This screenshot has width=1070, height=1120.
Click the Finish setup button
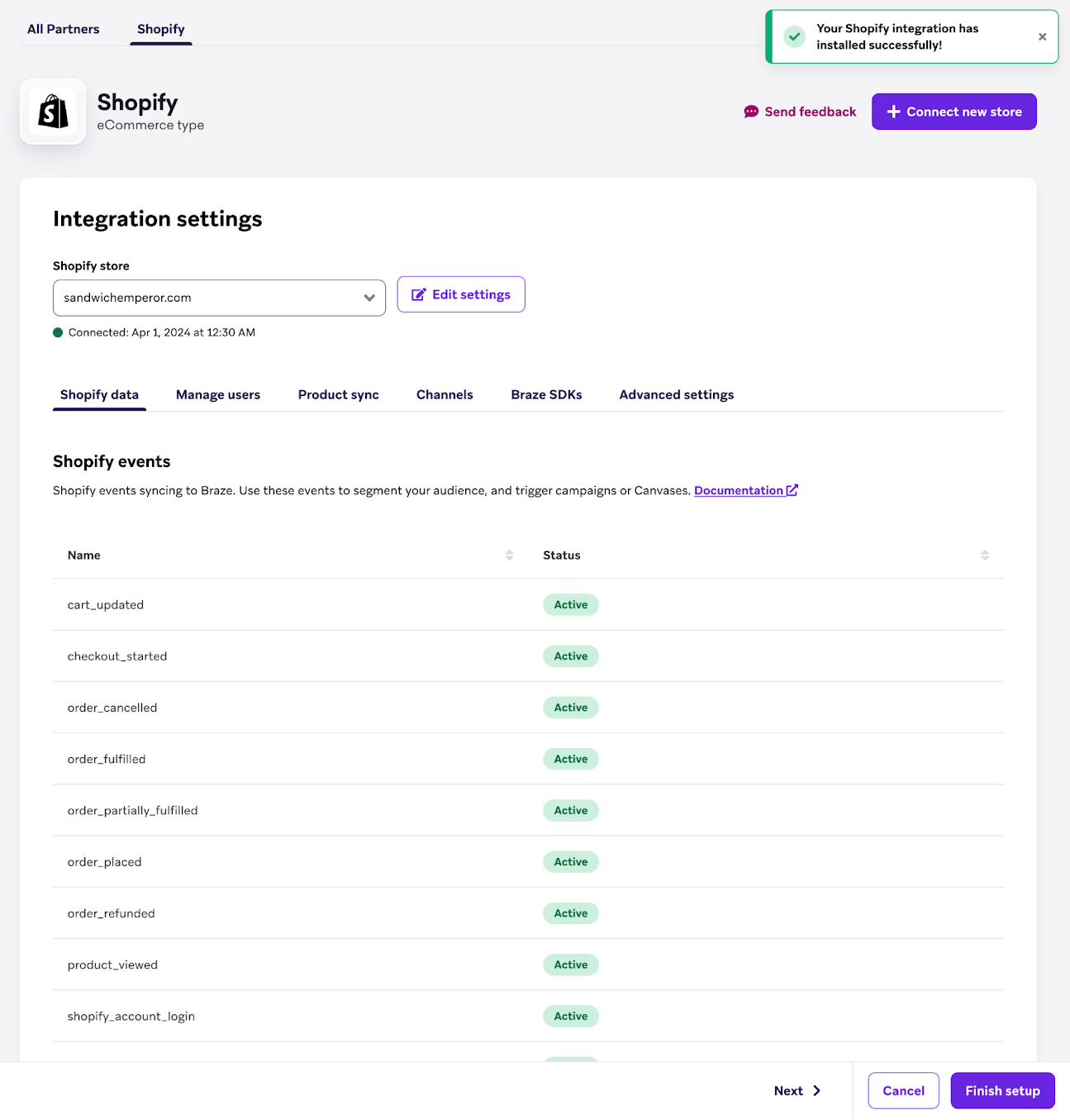click(x=1002, y=1090)
